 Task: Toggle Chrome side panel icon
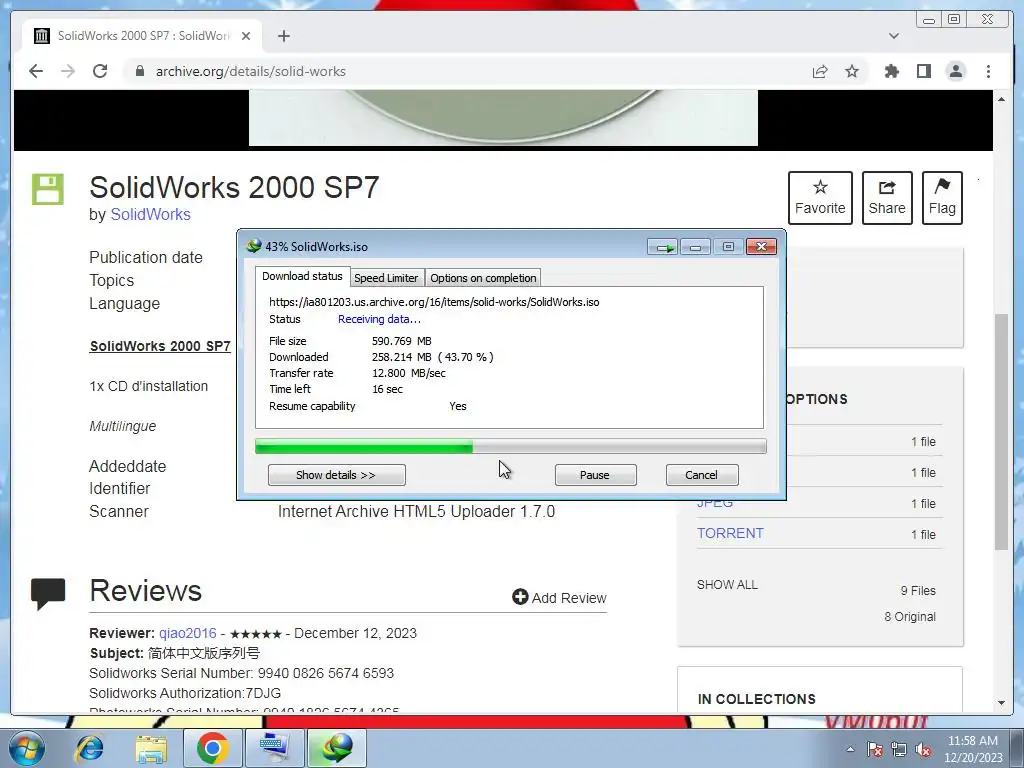pos(923,71)
